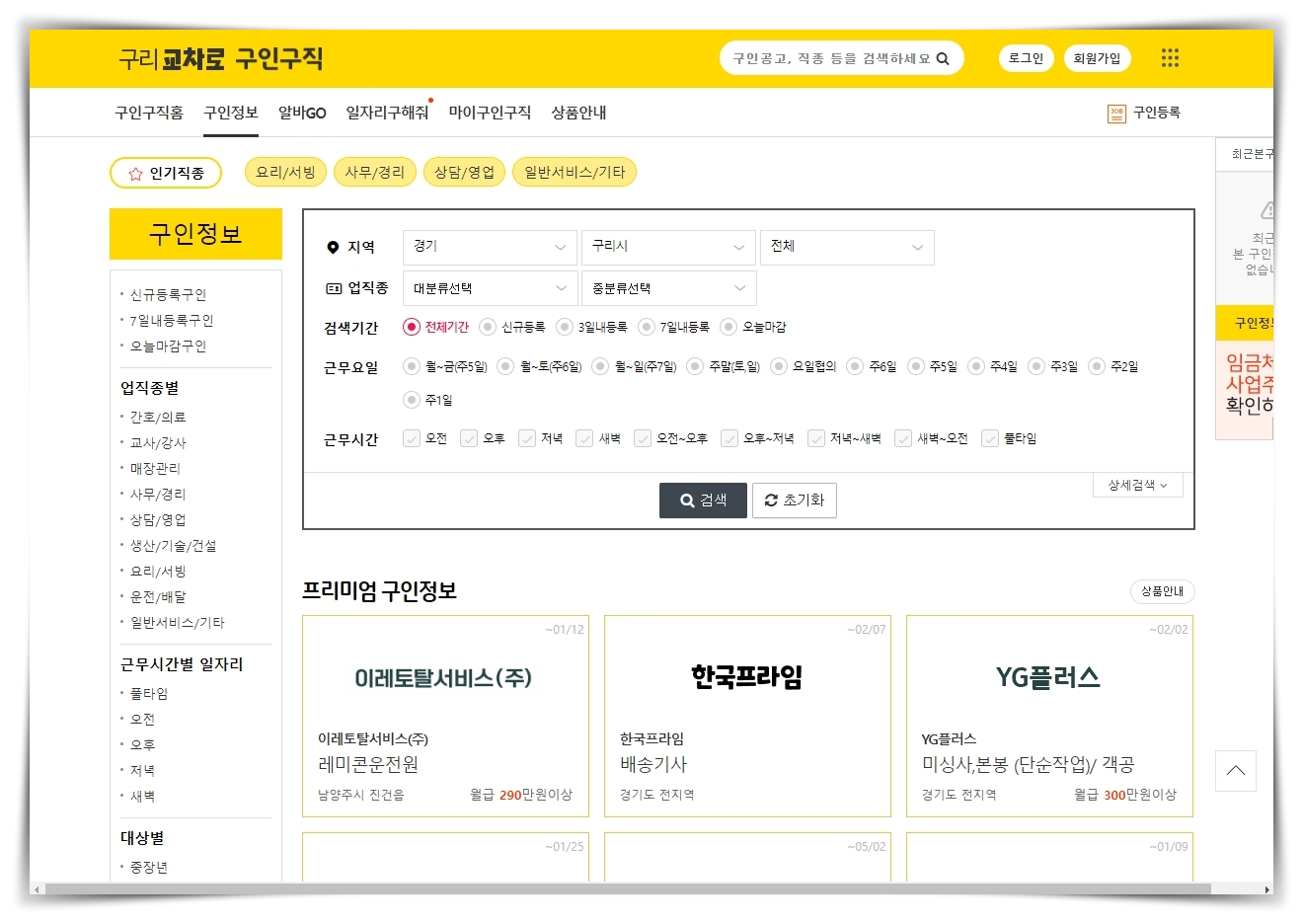Select the 3일내등록 radio option
1303x924 pixels.
tap(565, 327)
